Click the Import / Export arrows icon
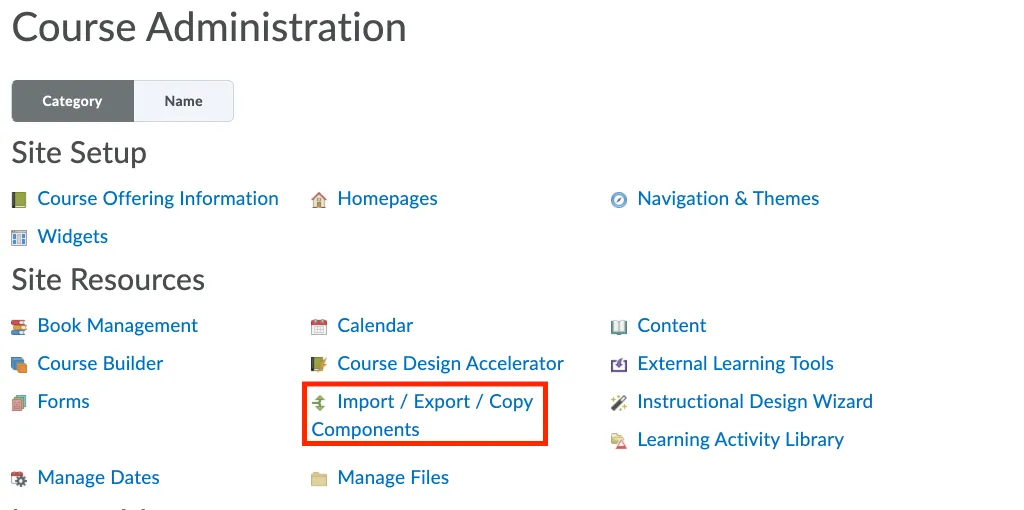Screen dimensions: 1024x510 pyautogui.click(x=319, y=402)
